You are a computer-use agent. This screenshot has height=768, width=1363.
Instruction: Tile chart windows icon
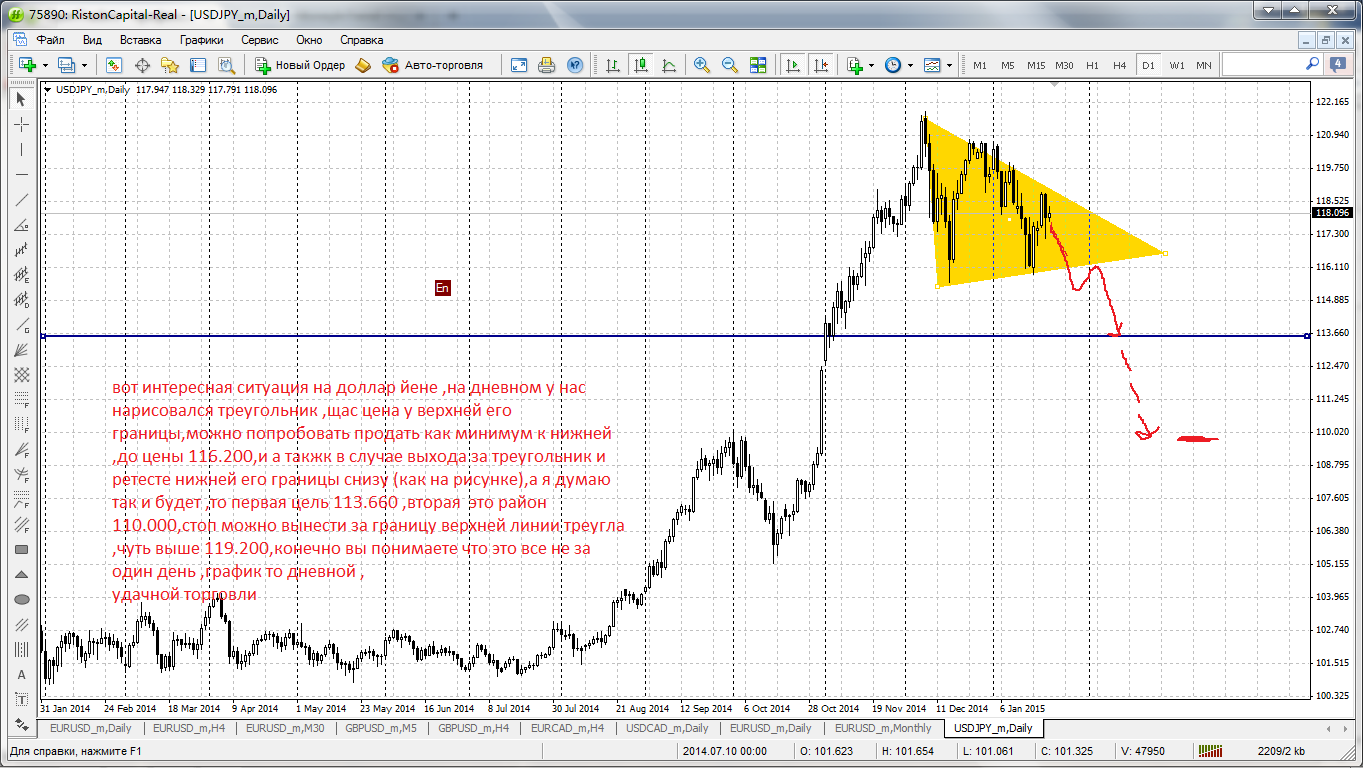pyautogui.click(x=758, y=65)
